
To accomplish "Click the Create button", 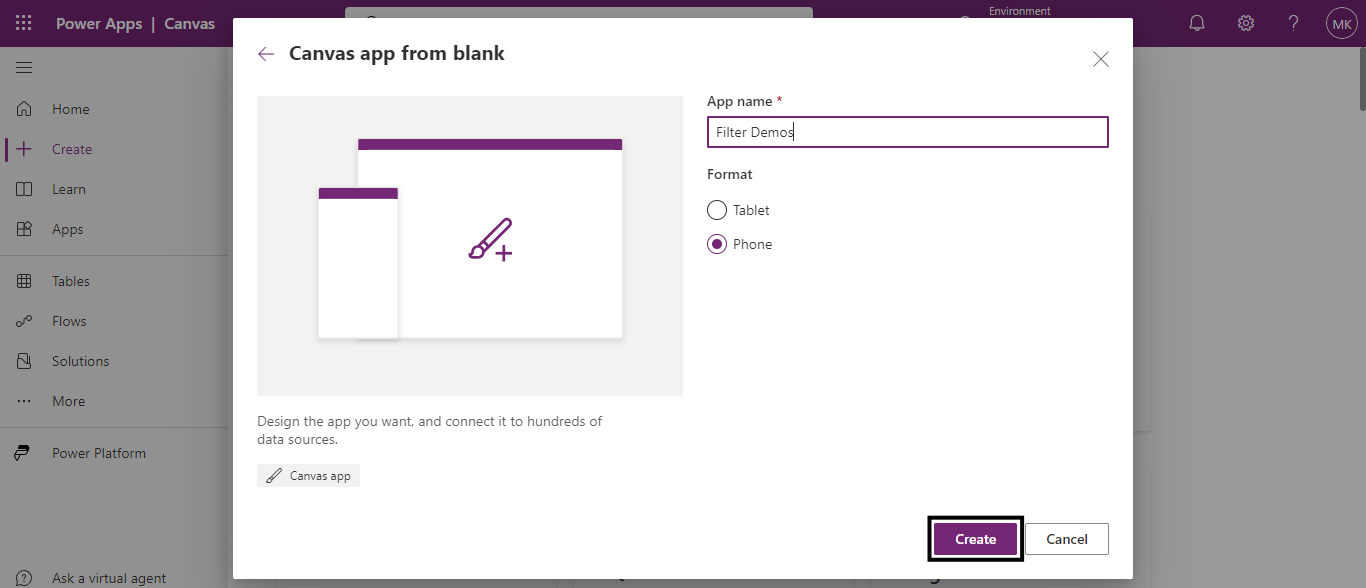I will 975,539.
